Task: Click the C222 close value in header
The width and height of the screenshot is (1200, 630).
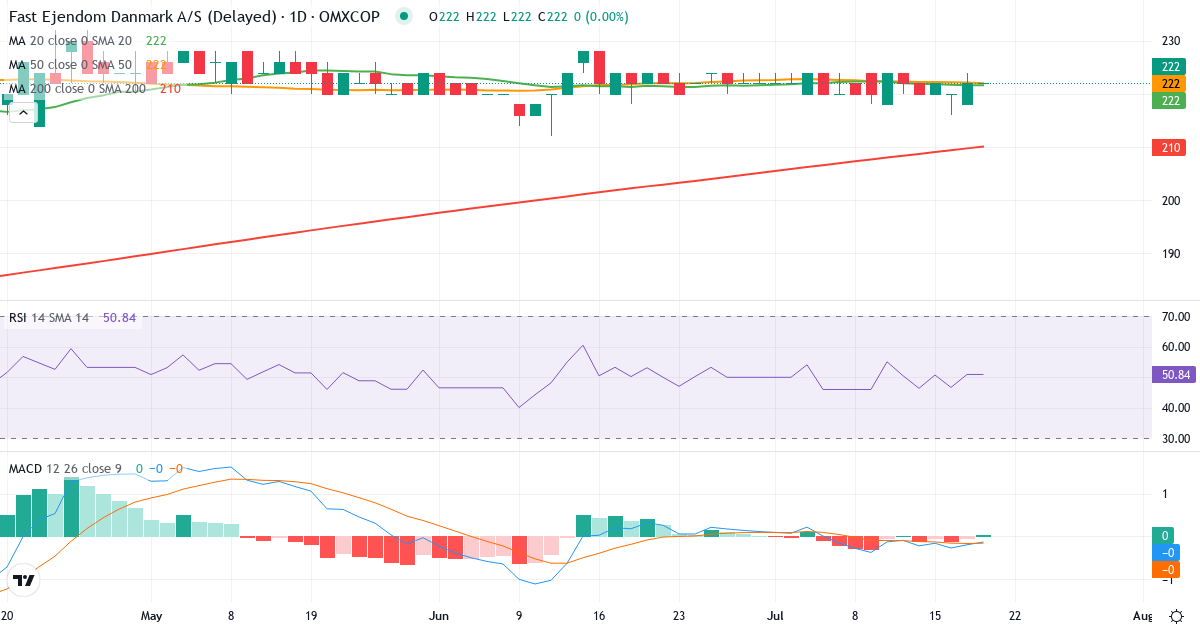Action: [555, 16]
